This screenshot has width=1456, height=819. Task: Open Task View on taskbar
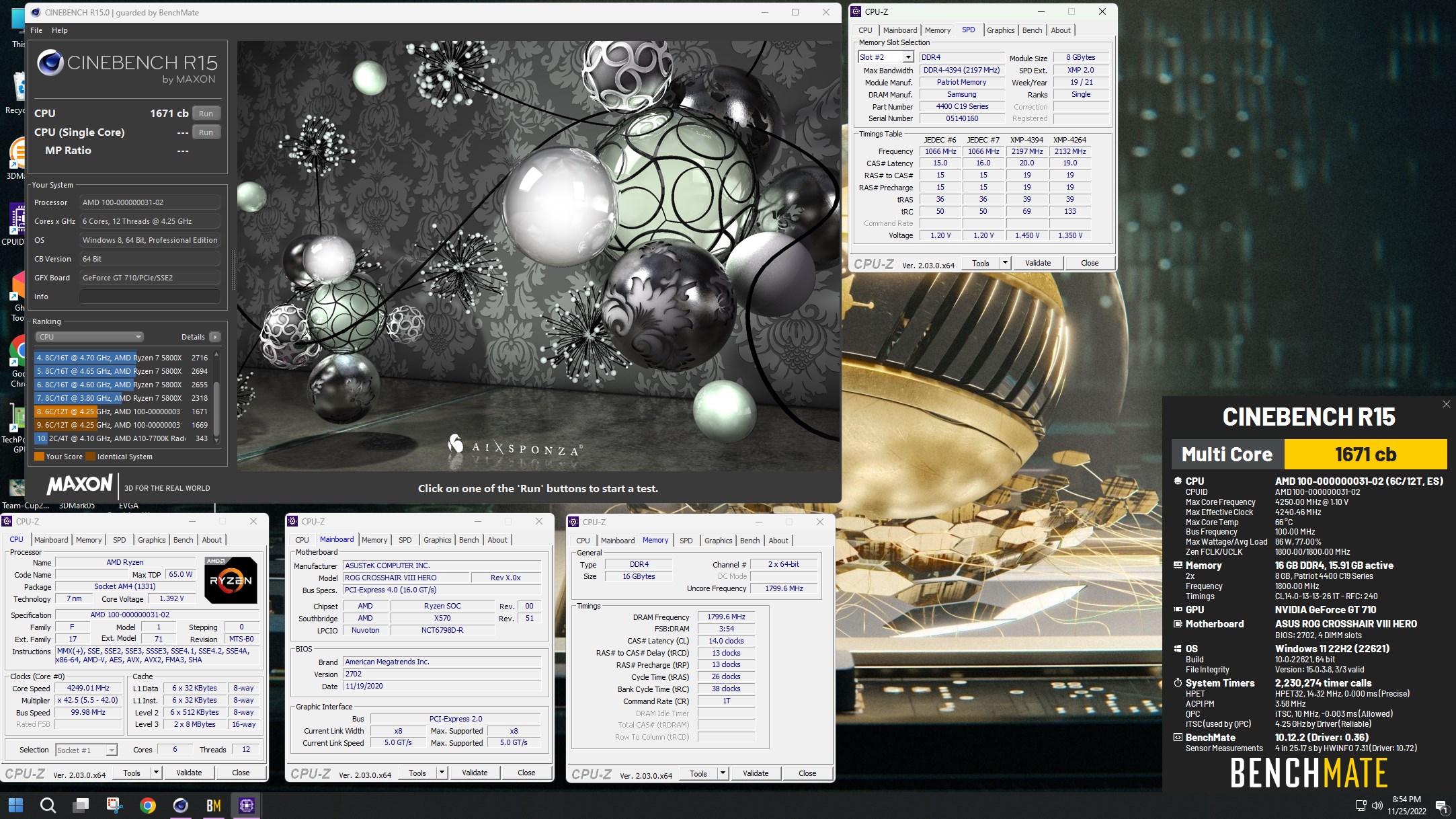pos(81,805)
